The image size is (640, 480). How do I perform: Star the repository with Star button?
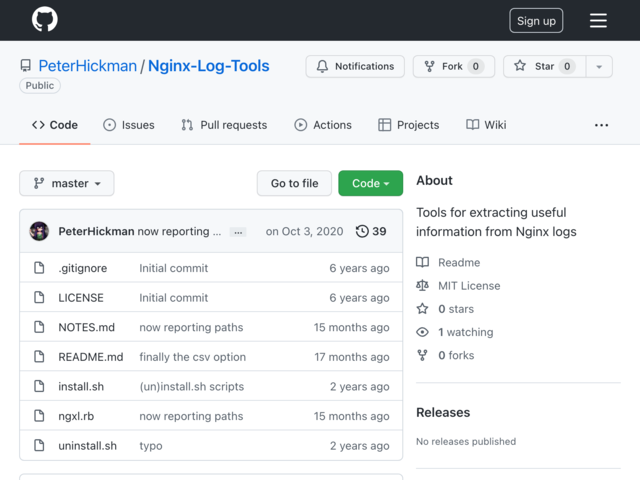(544, 66)
